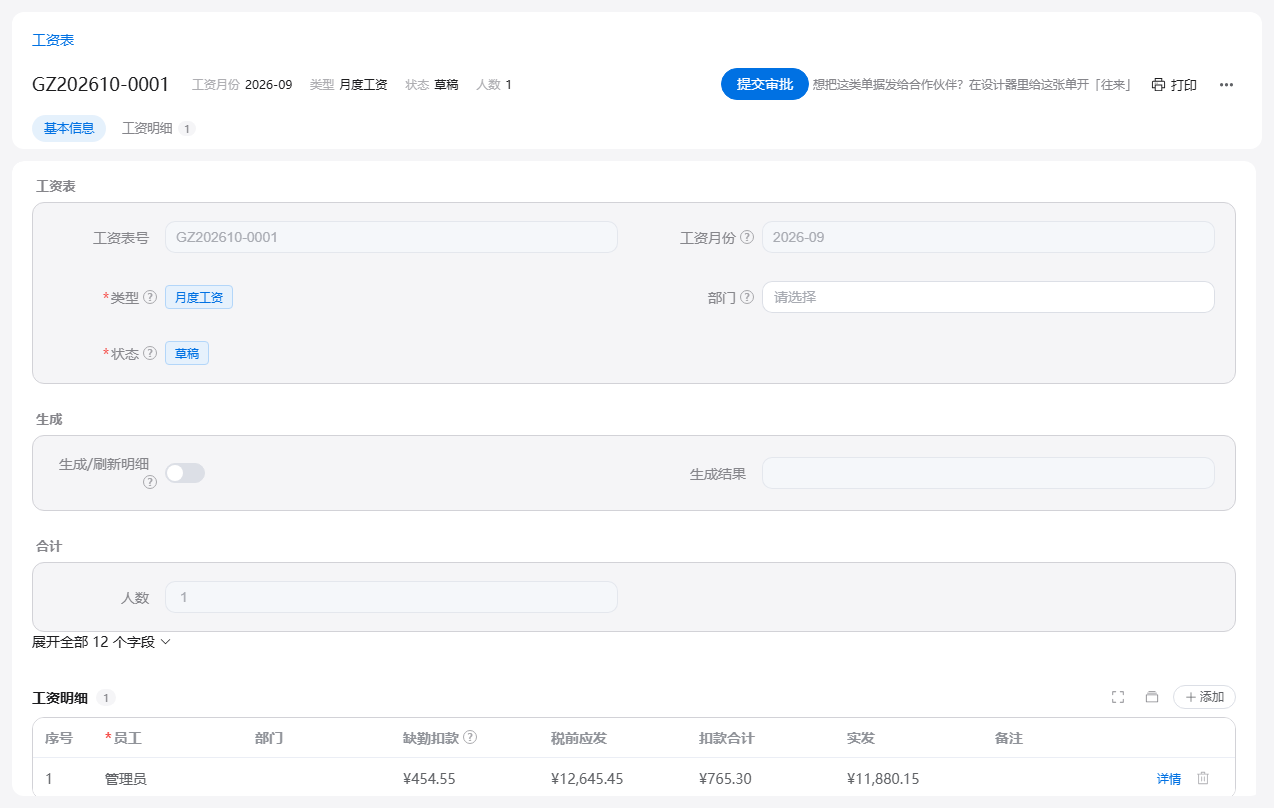Show help icon next to 部门
The height and width of the screenshot is (808, 1274).
tap(747, 297)
